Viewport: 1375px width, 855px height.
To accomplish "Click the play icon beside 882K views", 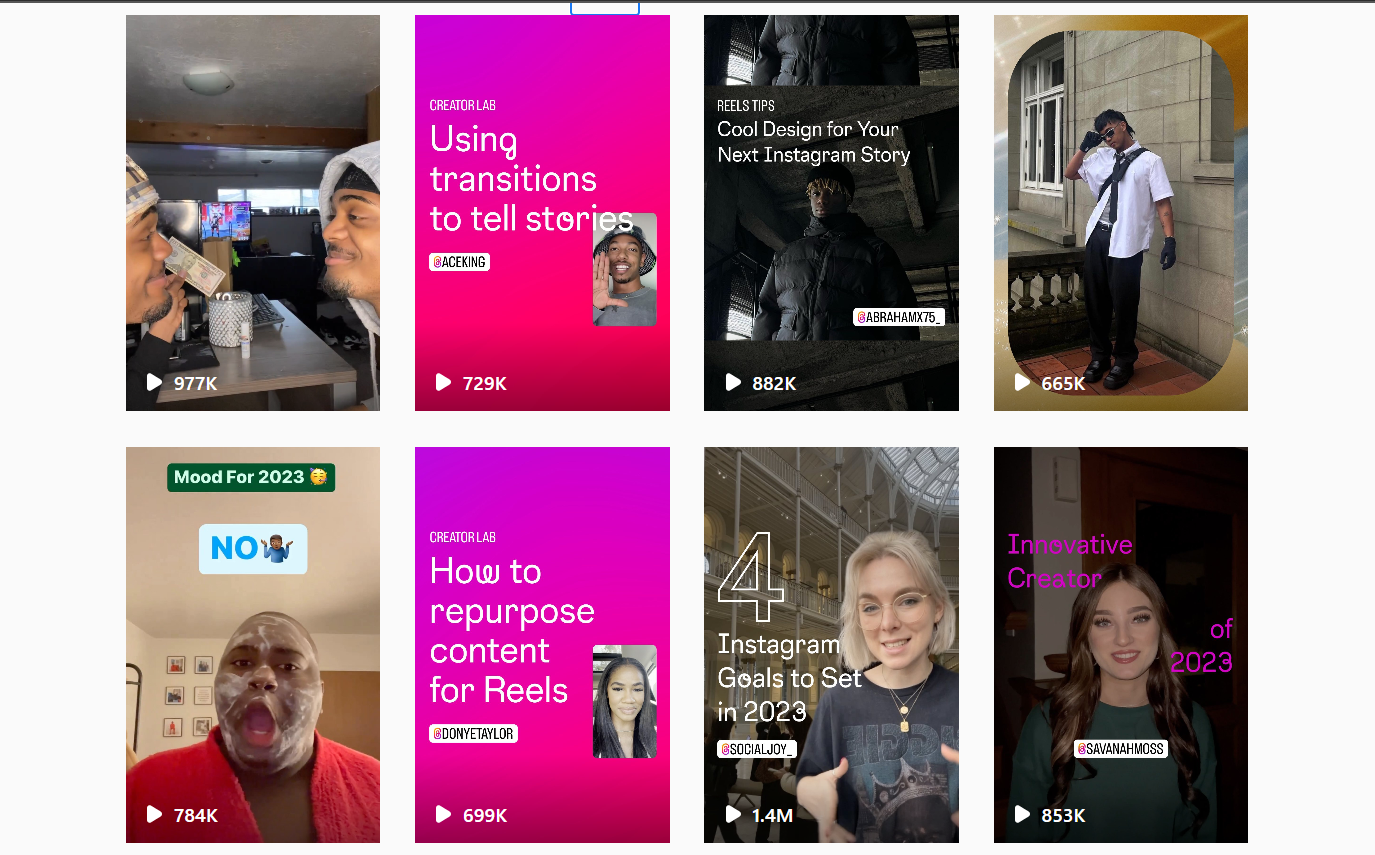I will [x=733, y=382].
